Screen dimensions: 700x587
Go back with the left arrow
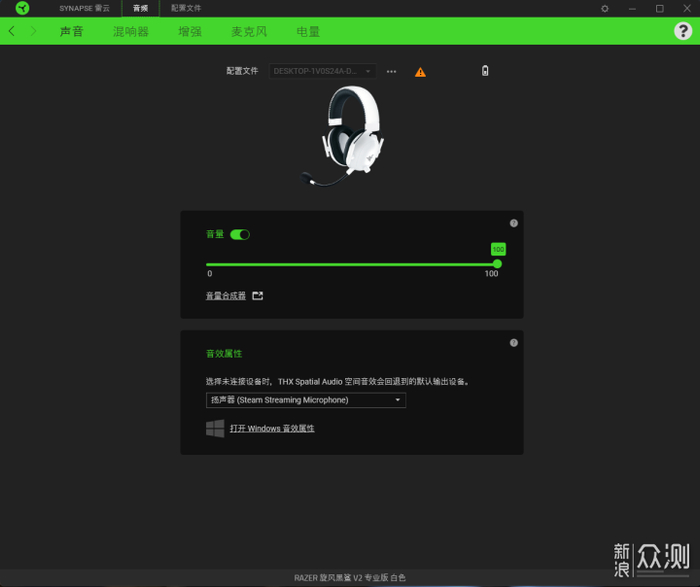pos(12,31)
